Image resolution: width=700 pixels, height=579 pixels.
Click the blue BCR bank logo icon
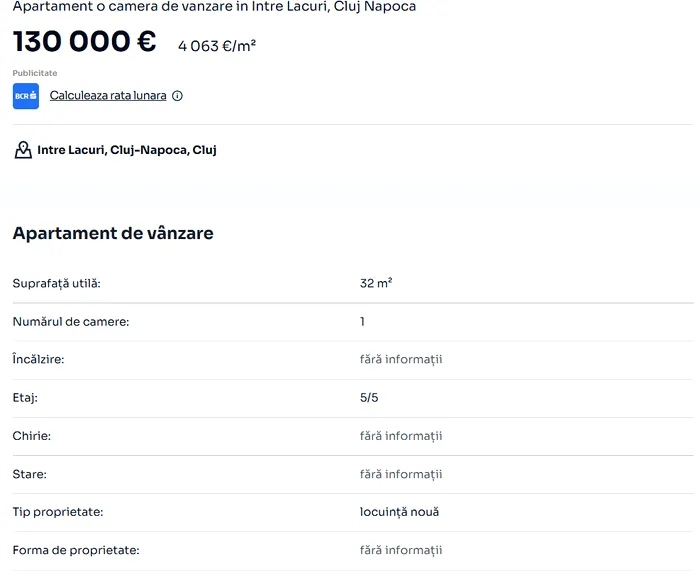point(26,96)
